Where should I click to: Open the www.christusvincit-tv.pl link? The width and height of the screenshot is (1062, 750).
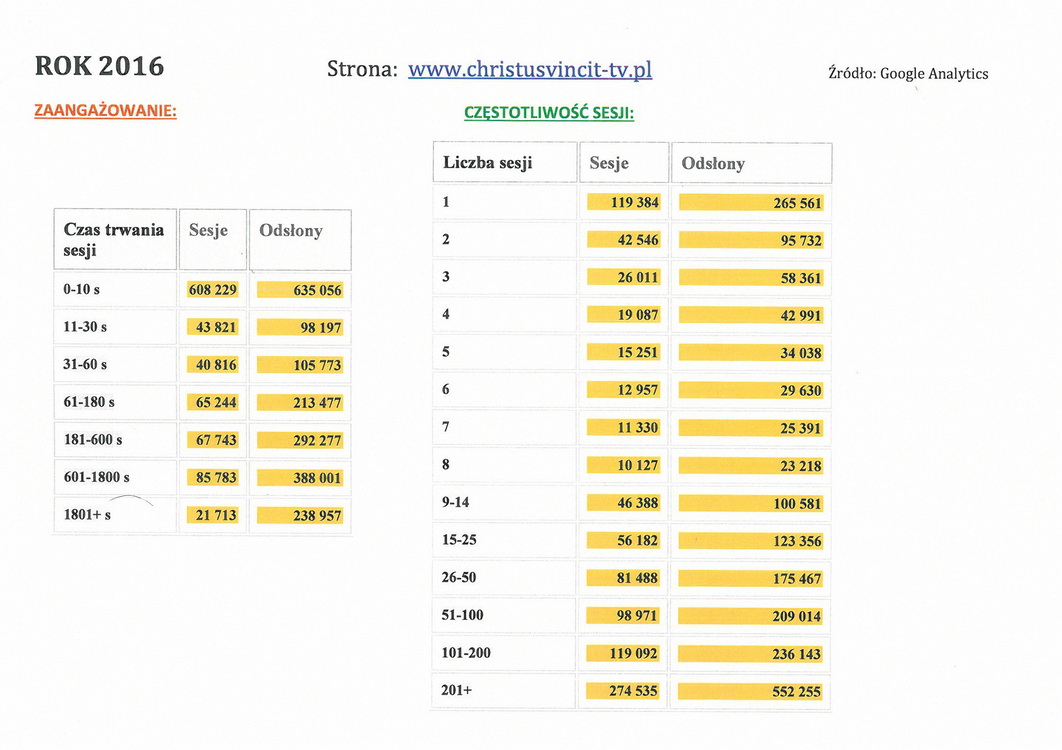pyautogui.click(x=530, y=70)
